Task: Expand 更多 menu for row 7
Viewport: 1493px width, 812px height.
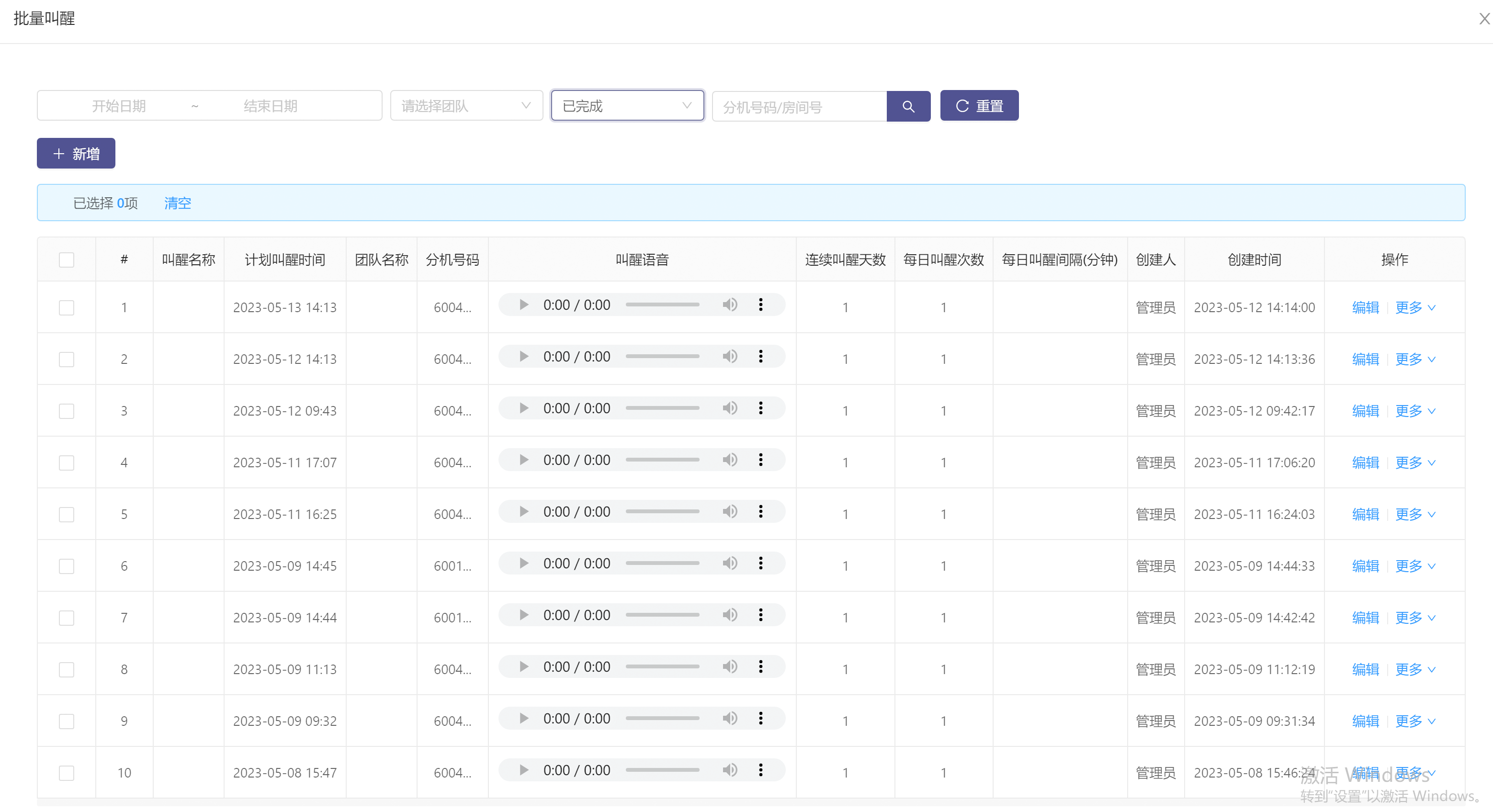Action: [x=1415, y=618]
